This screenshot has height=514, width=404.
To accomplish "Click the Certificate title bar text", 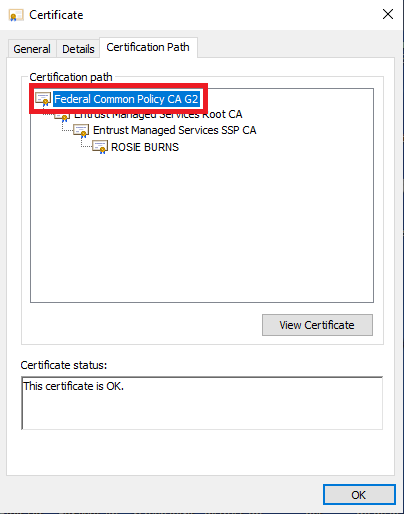I will click(x=56, y=15).
